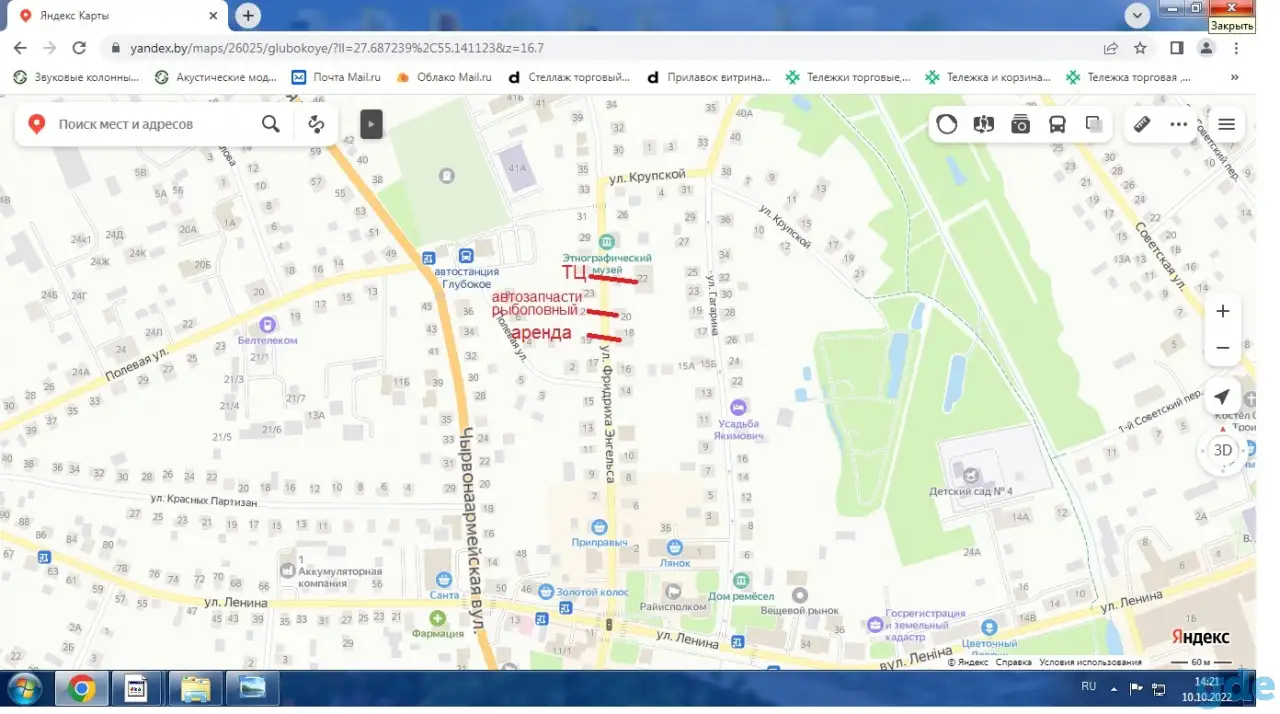Zoom out with the minus button
Screen dimensions: 1280x714
(x=1222, y=348)
